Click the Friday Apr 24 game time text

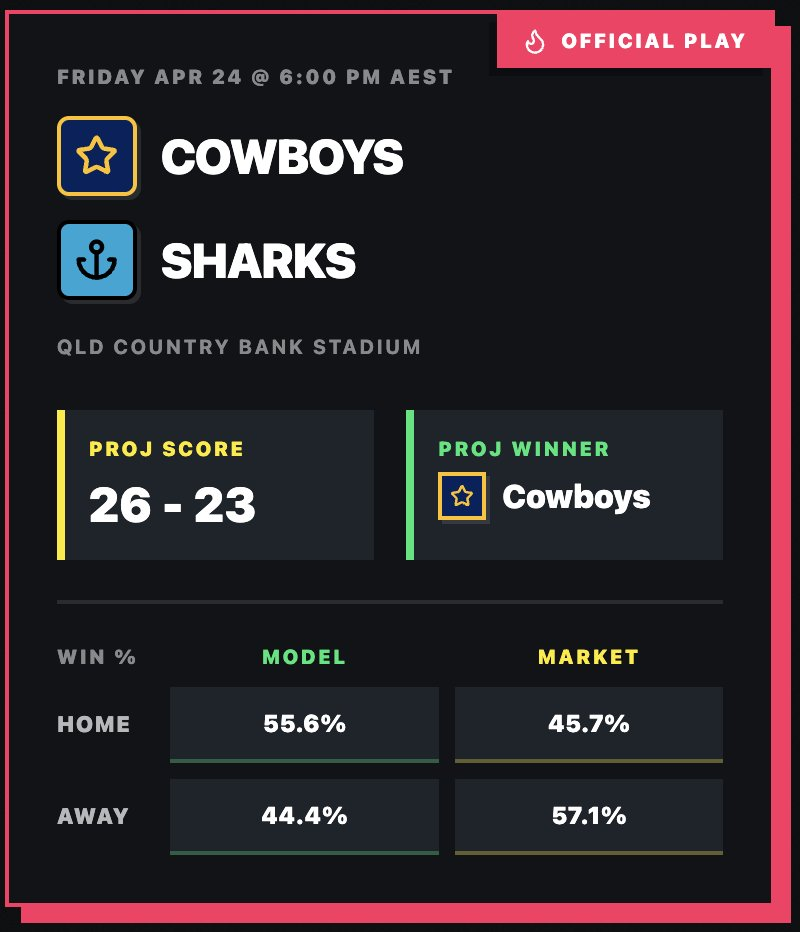[255, 77]
